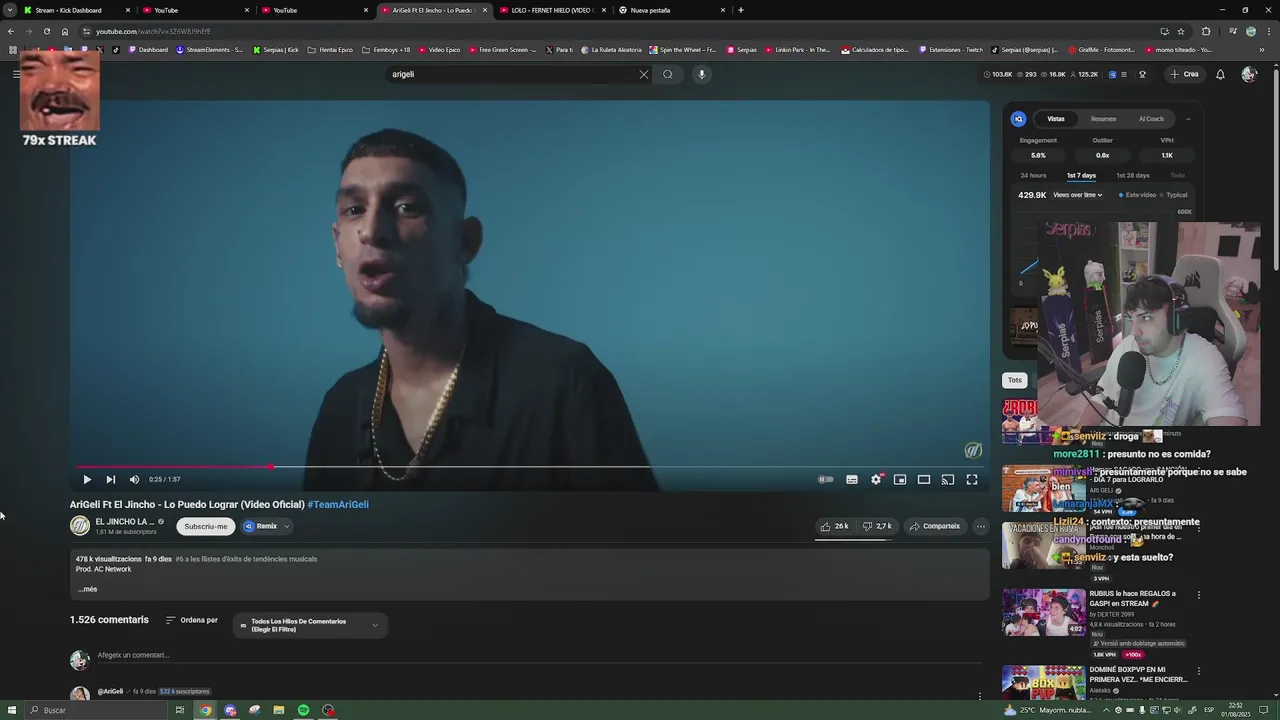This screenshot has width=1280, height=720.
Task: Open the EL JINCHO LA channel name link
Action: [x=125, y=522]
